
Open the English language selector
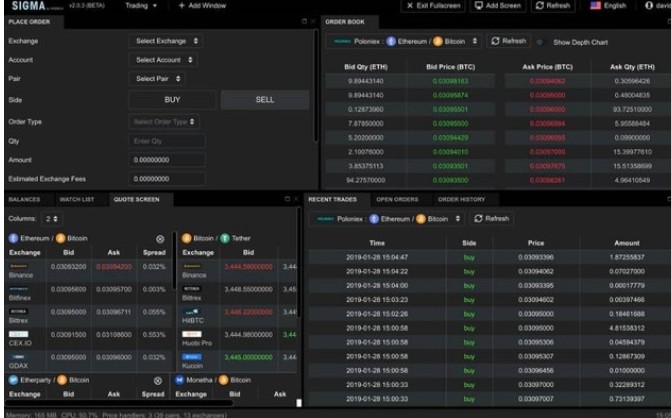(x=608, y=6)
